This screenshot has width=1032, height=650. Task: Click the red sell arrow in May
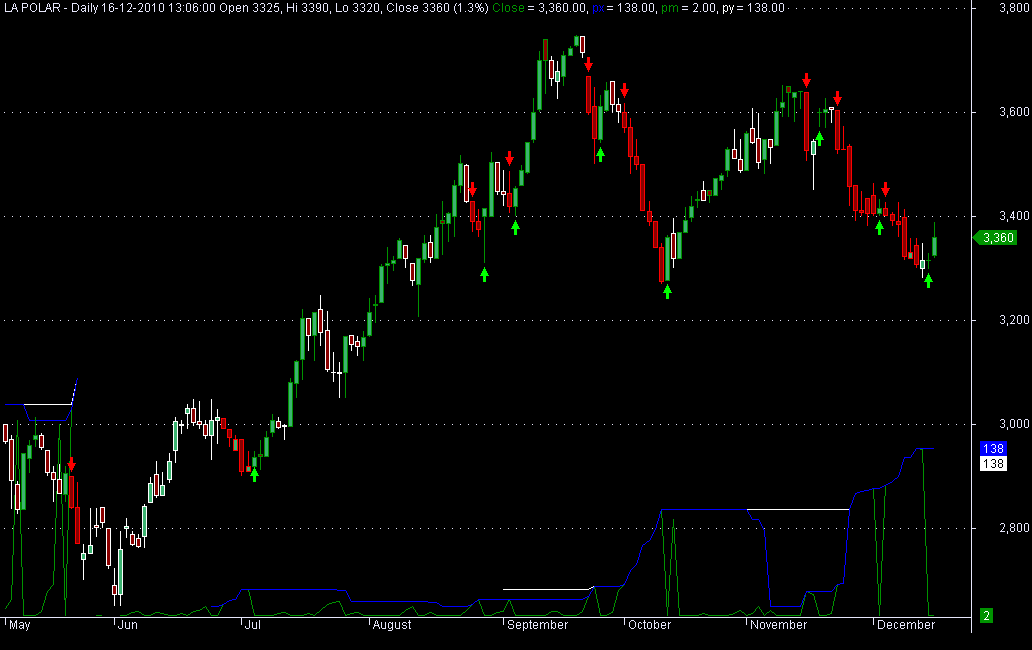click(x=71, y=464)
